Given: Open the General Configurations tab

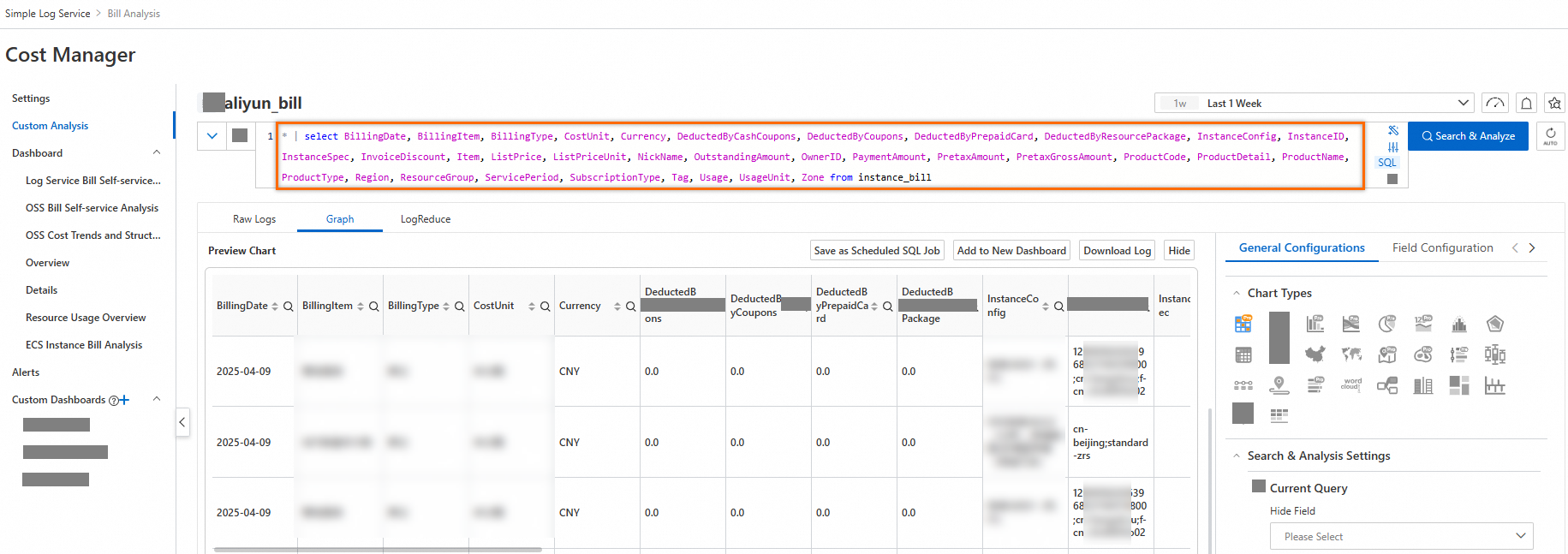Looking at the screenshot, I should (1302, 248).
